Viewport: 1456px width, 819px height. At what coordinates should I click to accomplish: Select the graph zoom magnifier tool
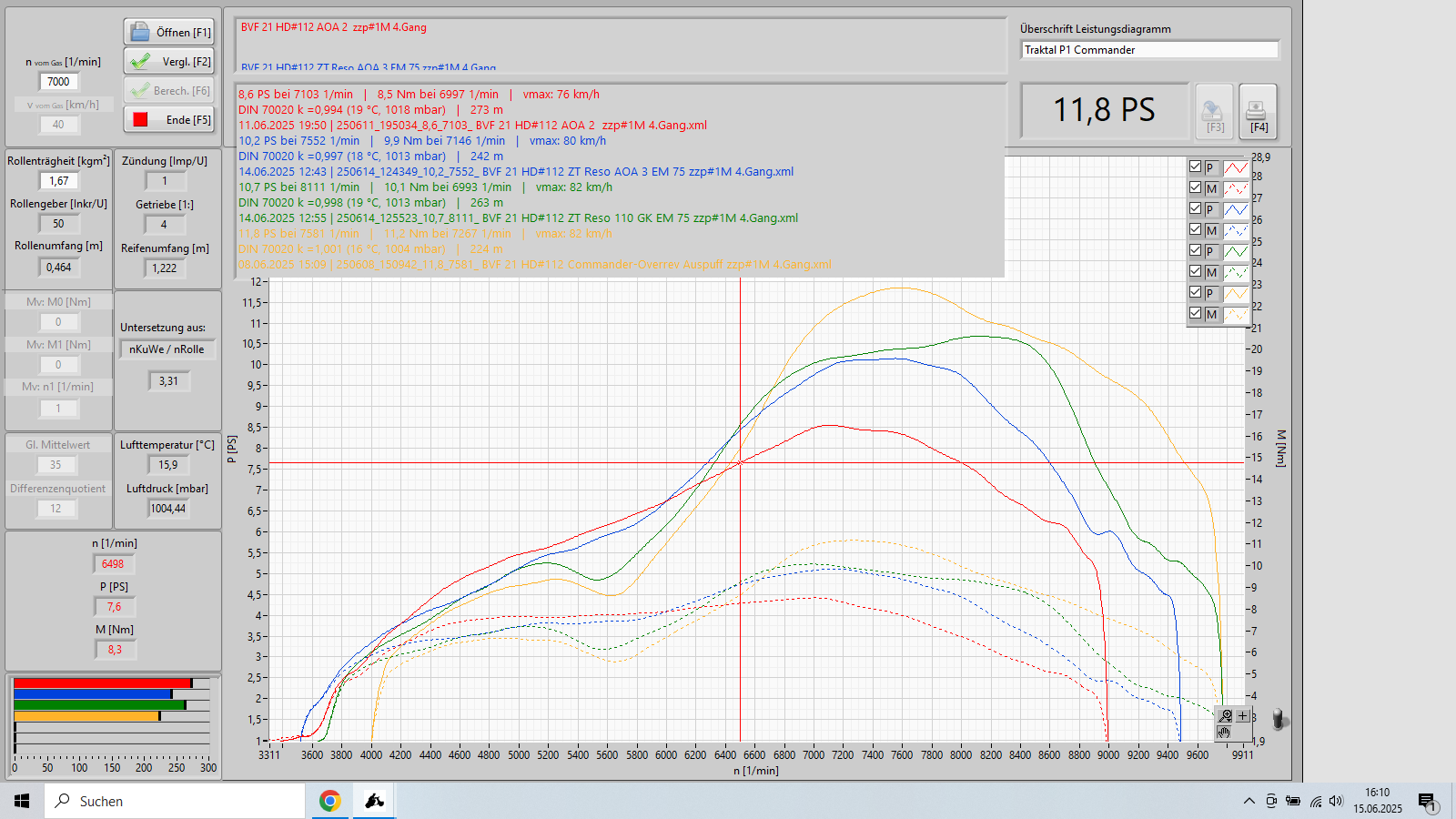(1226, 716)
